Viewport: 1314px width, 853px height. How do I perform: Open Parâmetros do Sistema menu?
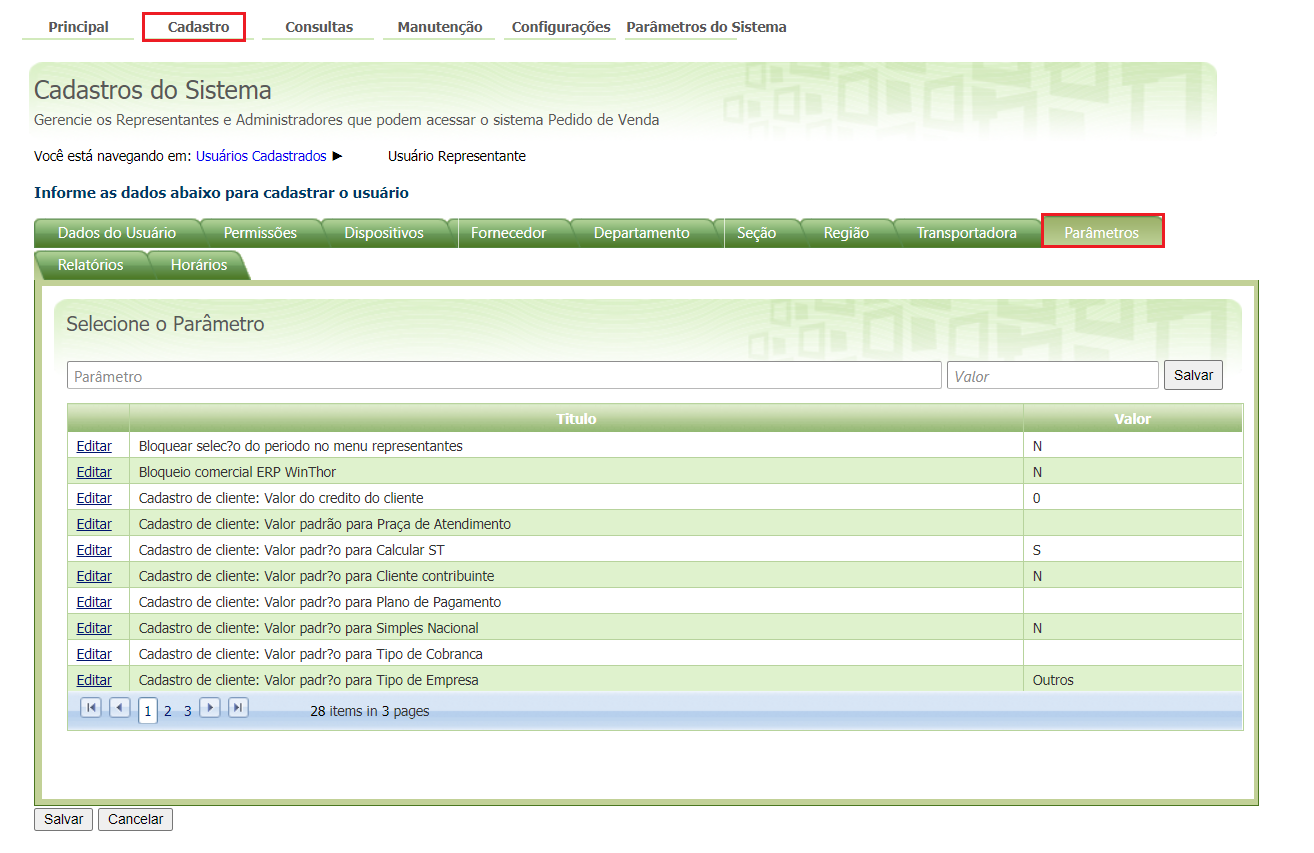(706, 27)
